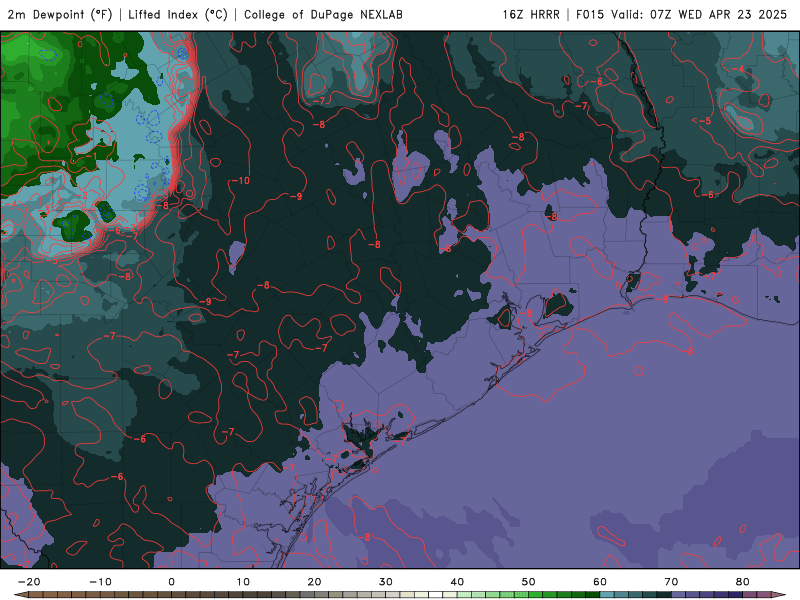Screen dimensions: 800x600
Task: Click the '16Z HRRR' model run label
Action: 531,15
